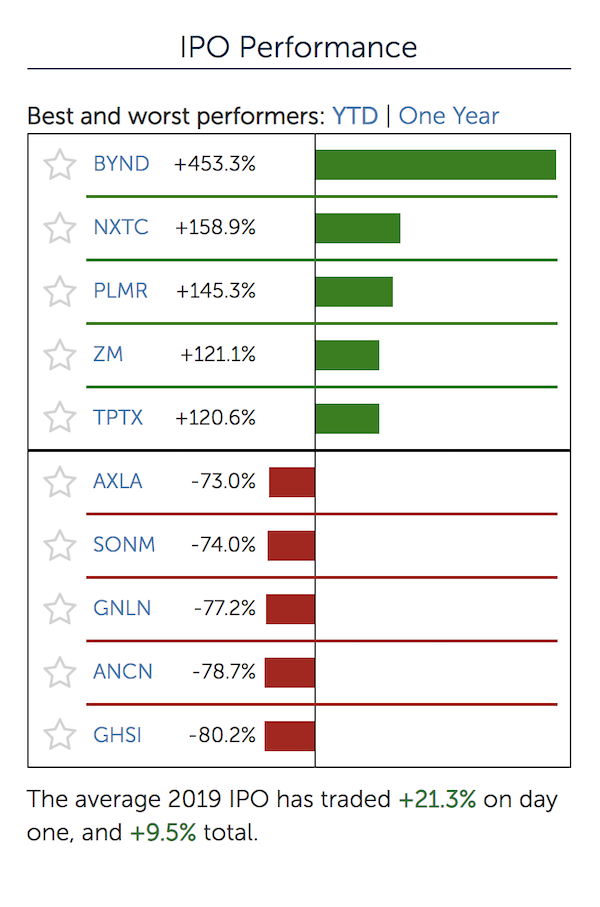600x907 pixels.
Task: Open the GHSI ticker link
Action: [117, 735]
